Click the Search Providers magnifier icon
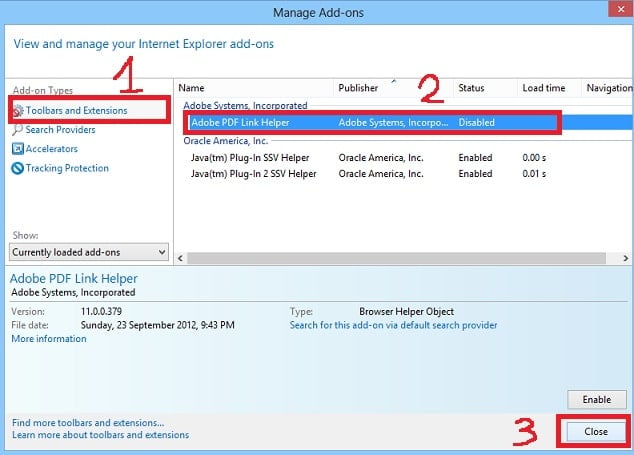This screenshot has height=455, width=634. 17,130
